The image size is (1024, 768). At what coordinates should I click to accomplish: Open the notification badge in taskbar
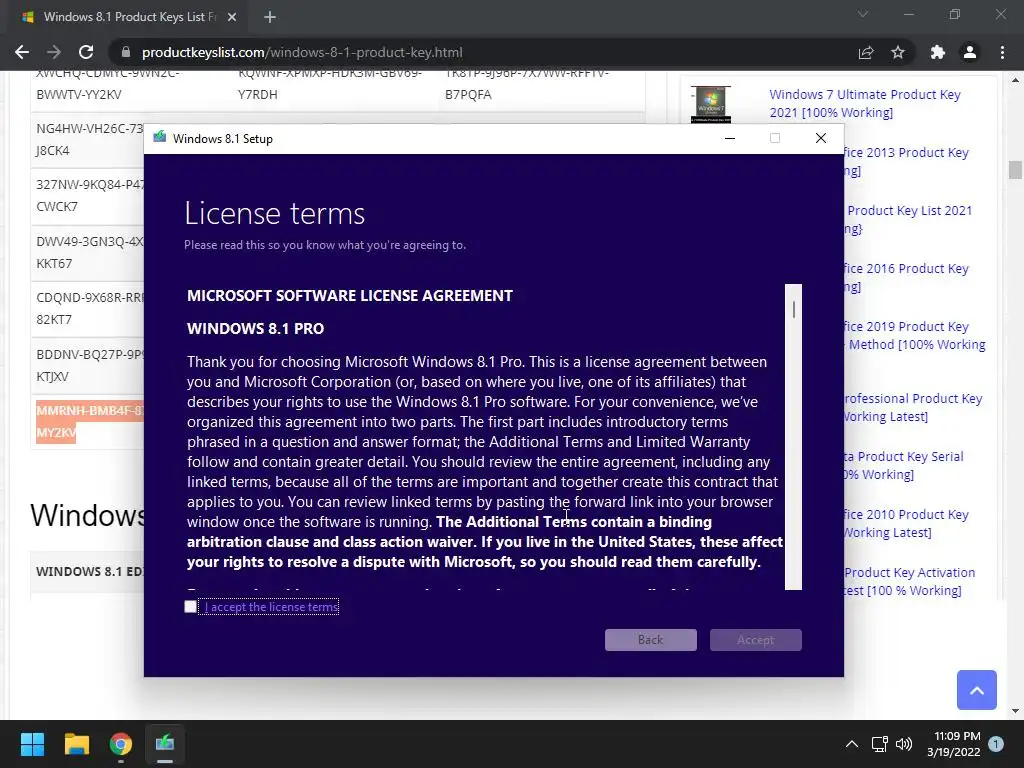[x=996, y=744]
